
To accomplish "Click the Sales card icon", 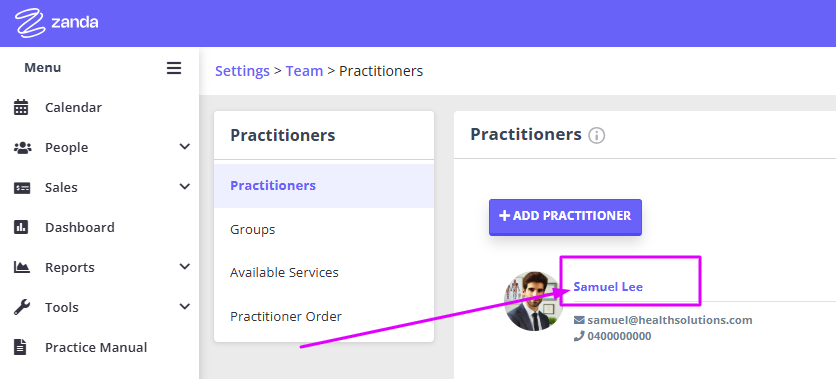I will tap(22, 188).
